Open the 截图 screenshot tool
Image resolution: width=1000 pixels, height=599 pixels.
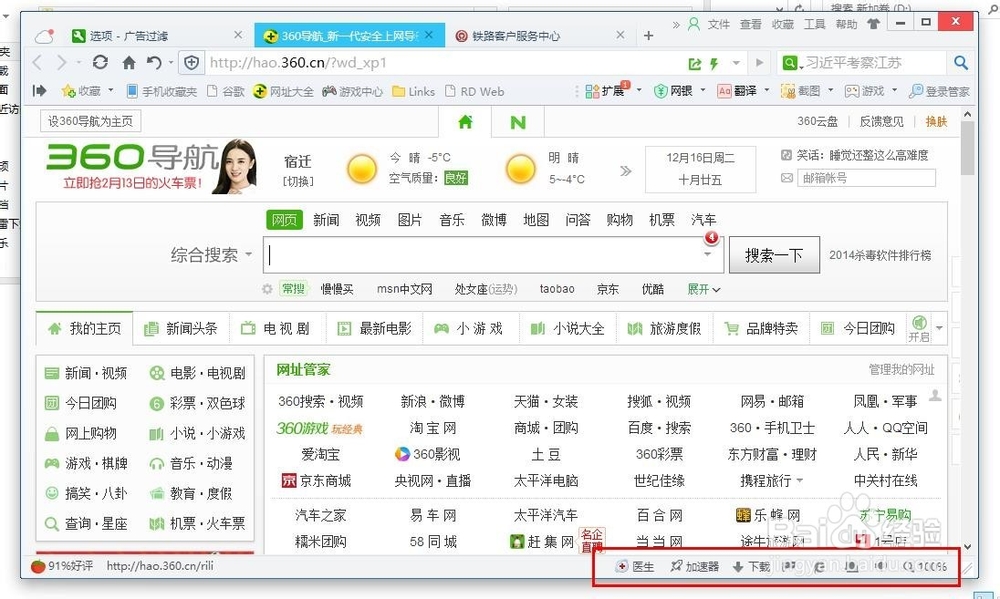pos(801,91)
